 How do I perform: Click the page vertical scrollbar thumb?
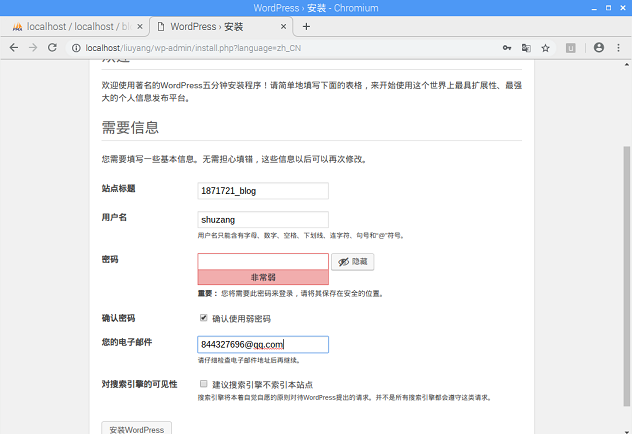point(626,276)
